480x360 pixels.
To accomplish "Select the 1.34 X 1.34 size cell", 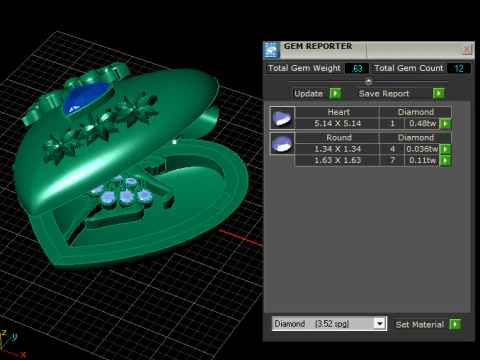I will pyautogui.click(x=337, y=149).
